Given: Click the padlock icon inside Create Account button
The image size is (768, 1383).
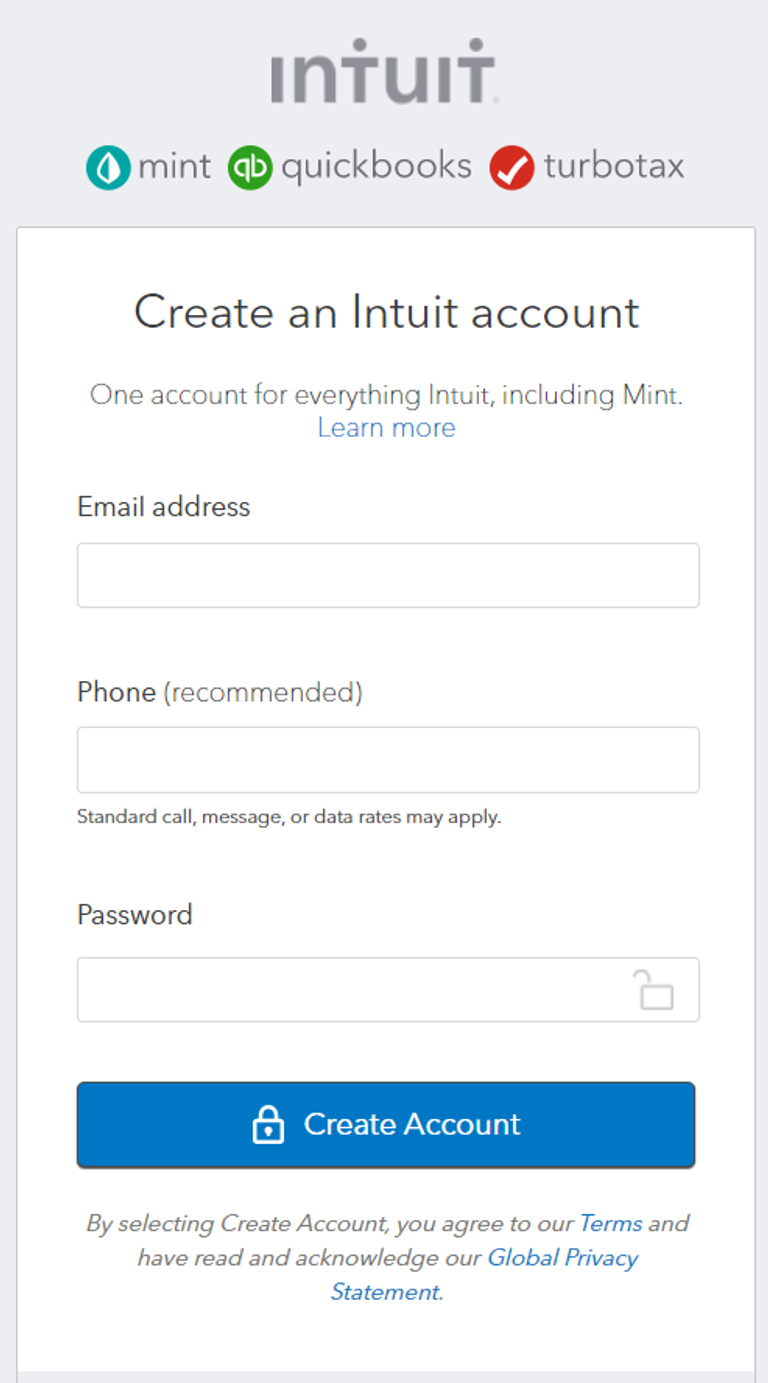Looking at the screenshot, I should 266,1124.
